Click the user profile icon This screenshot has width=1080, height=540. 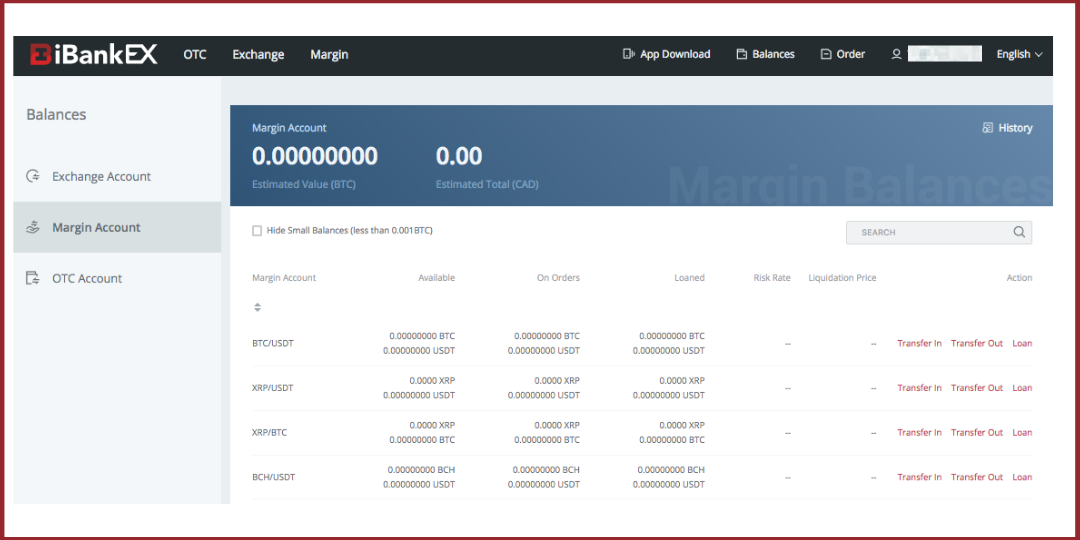tap(896, 54)
